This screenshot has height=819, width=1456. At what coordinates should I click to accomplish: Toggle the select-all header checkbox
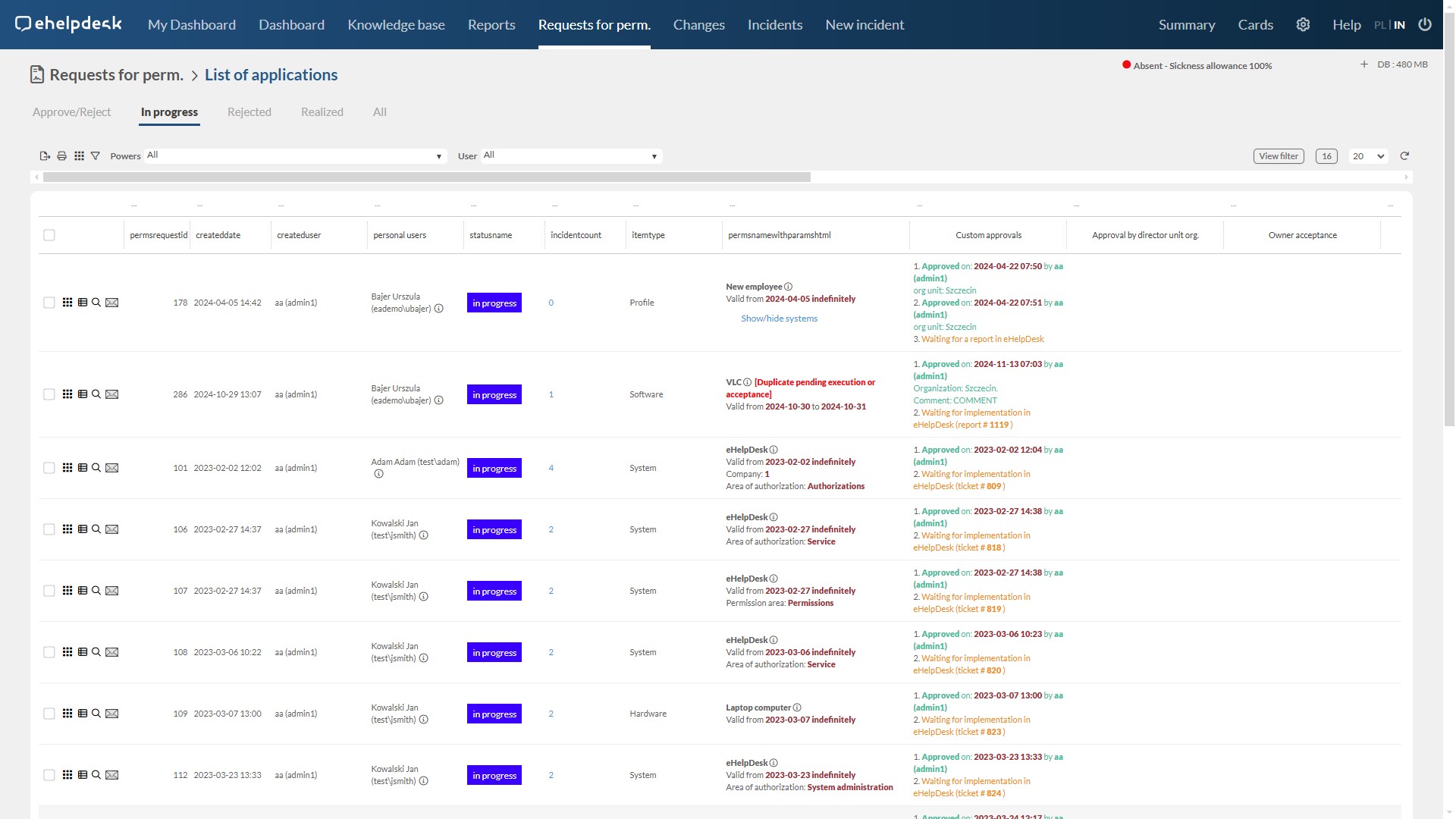pyautogui.click(x=49, y=235)
